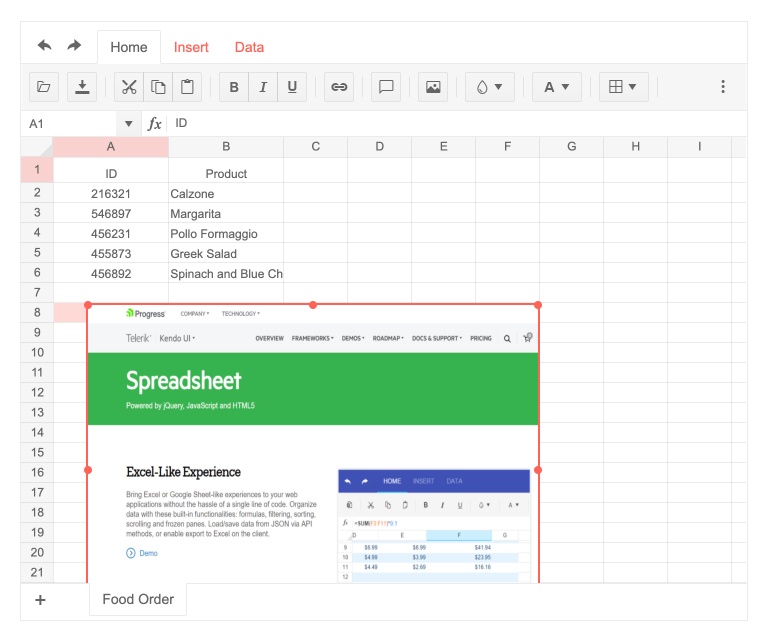Viewport: 770px width, 641px height.
Task: Click the green Spreadsheet banner in image
Action: (x=313, y=389)
